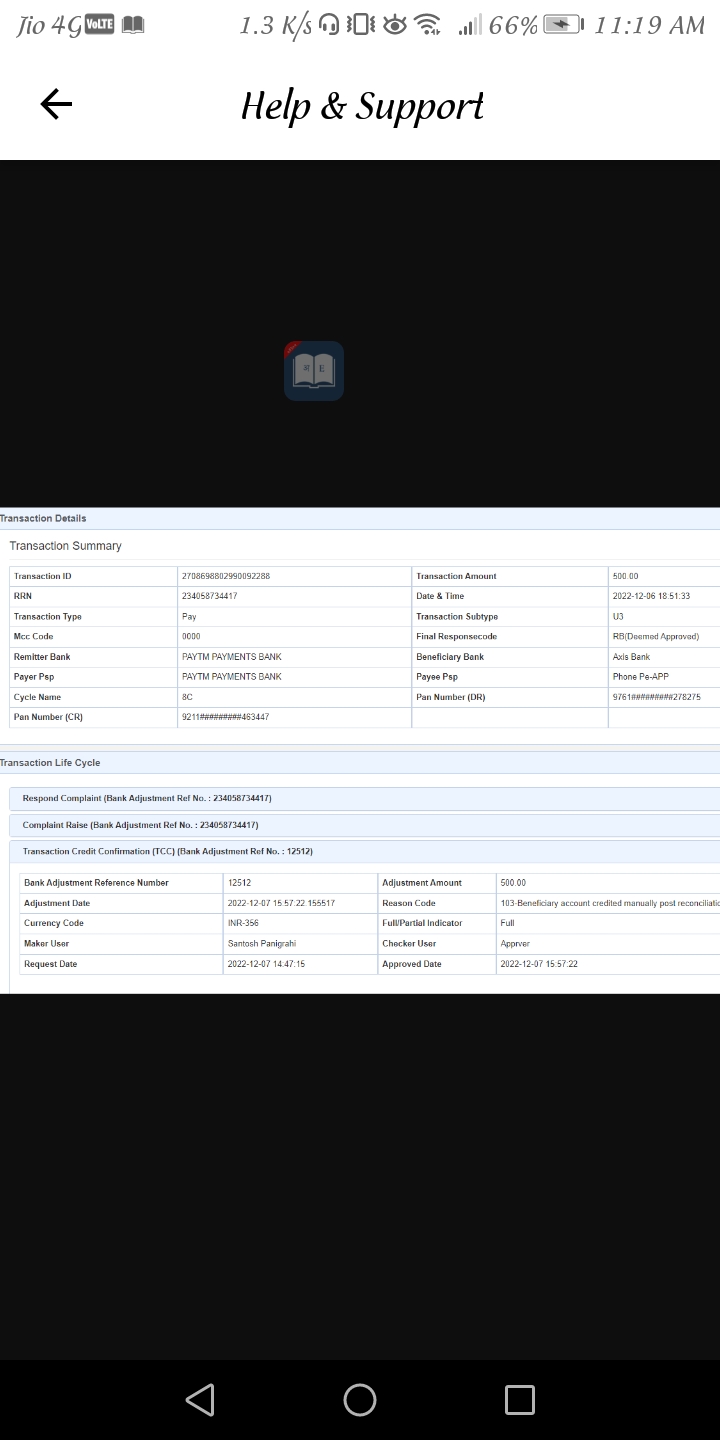Tap the back arrow in header

point(56,104)
